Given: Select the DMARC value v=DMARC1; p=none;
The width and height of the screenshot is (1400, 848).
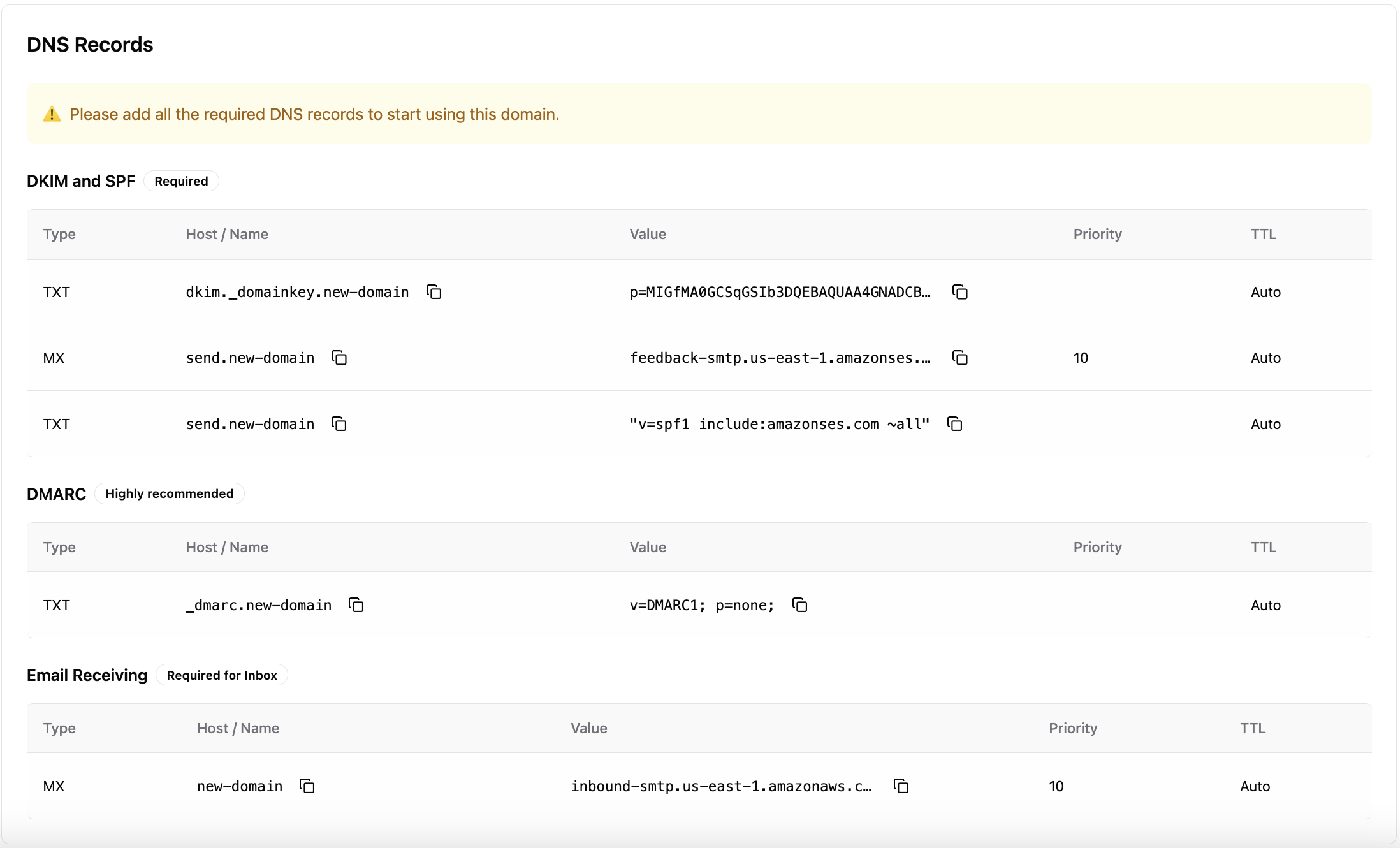Looking at the screenshot, I should click(x=701, y=605).
